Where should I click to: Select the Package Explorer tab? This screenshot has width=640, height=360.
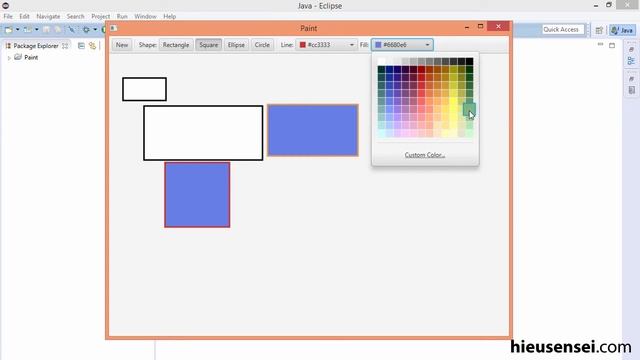(x=36, y=46)
